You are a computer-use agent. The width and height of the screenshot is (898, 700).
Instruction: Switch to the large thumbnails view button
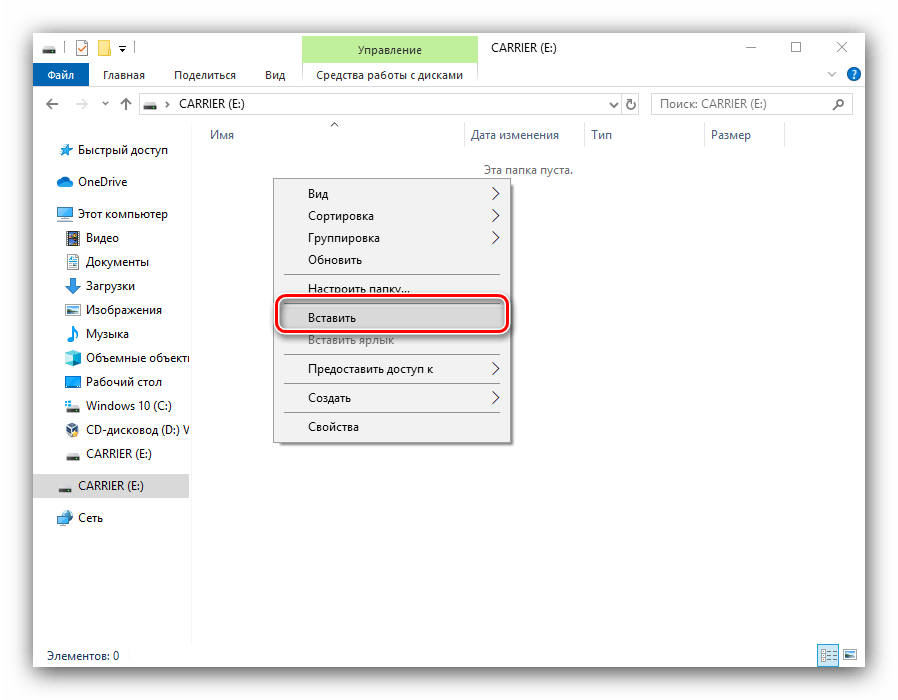point(849,655)
